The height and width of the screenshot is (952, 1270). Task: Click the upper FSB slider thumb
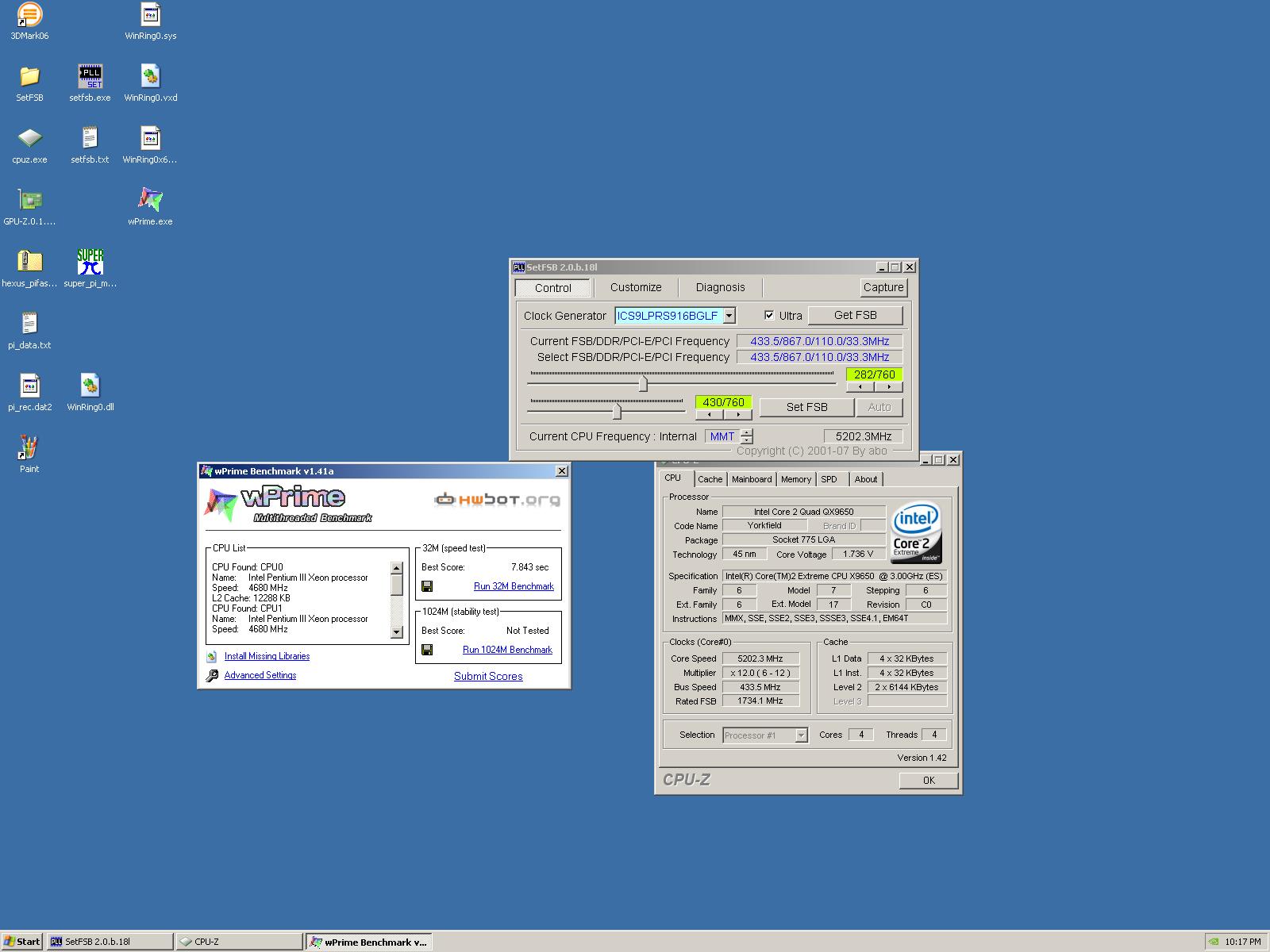click(x=643, y=384)
